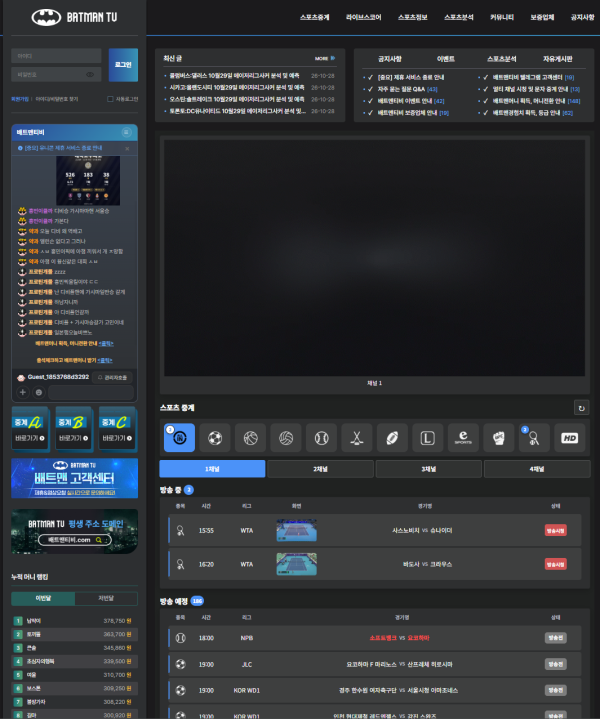Click the red watch button for 16:20 match
Screen dimensions: 600x719
pyautogui.click(x=556, y=564)
